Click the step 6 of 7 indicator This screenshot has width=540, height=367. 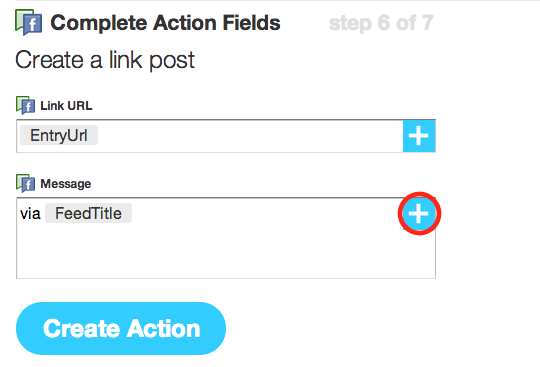tap(381, 23)
